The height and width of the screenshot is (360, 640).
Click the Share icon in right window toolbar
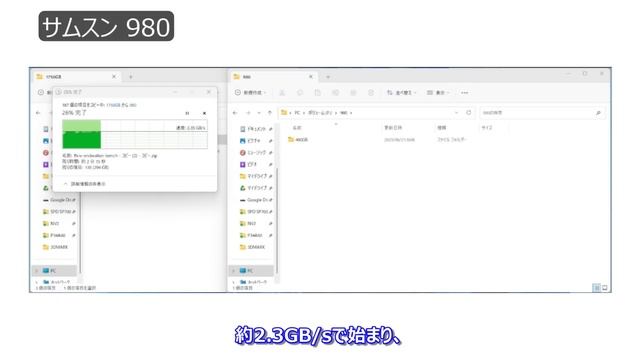coord(353,93)
